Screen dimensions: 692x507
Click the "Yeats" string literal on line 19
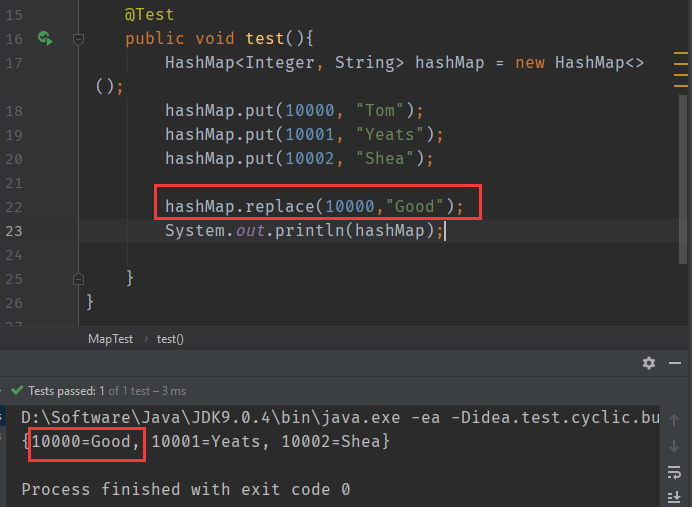[389, 134]
